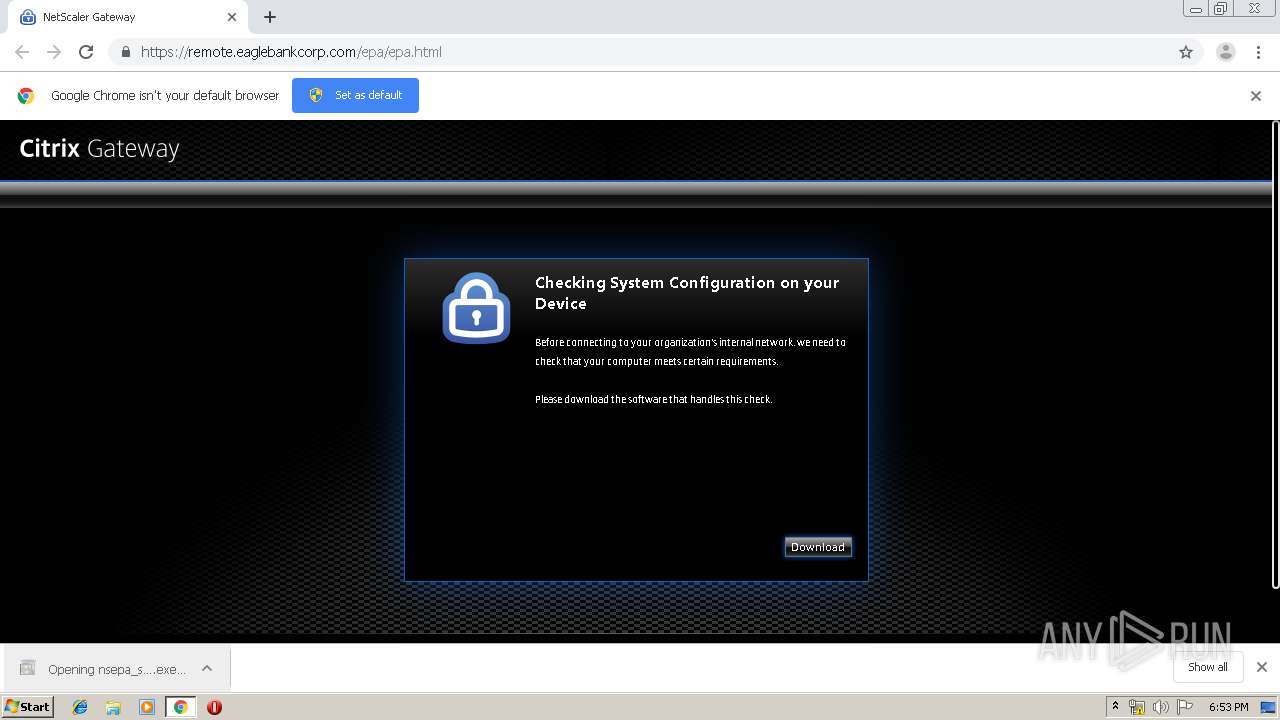Screen dimensions: 1280x720
Task: Open network status tray icon
Action: point(1137,707)
